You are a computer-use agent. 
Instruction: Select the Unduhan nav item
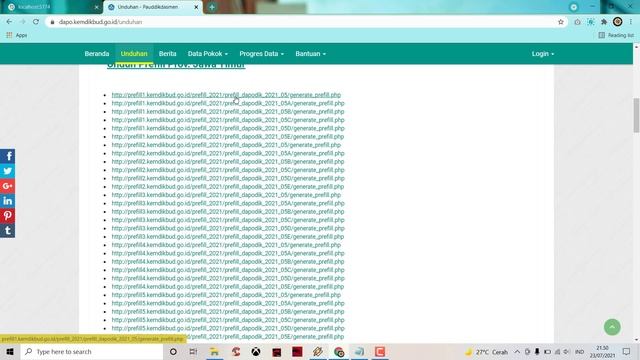[x=134, y=54]
